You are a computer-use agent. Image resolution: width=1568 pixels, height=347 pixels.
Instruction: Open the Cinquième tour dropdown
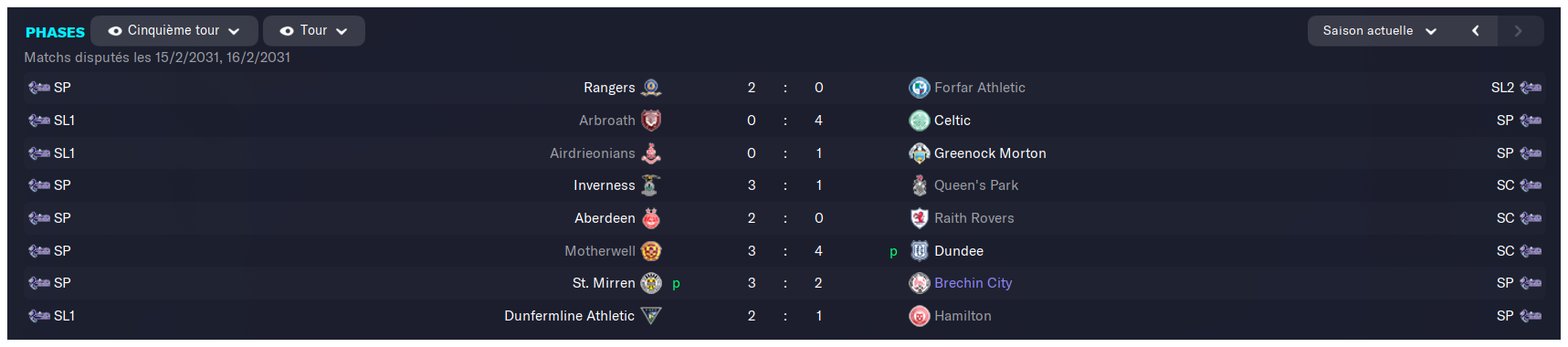tap(174, 30)
